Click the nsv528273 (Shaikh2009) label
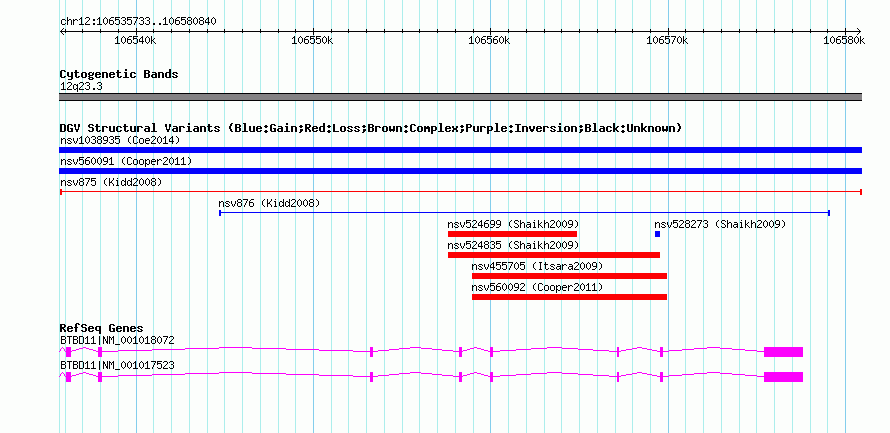This screenshot has width=890, height=433. (720, 224)
